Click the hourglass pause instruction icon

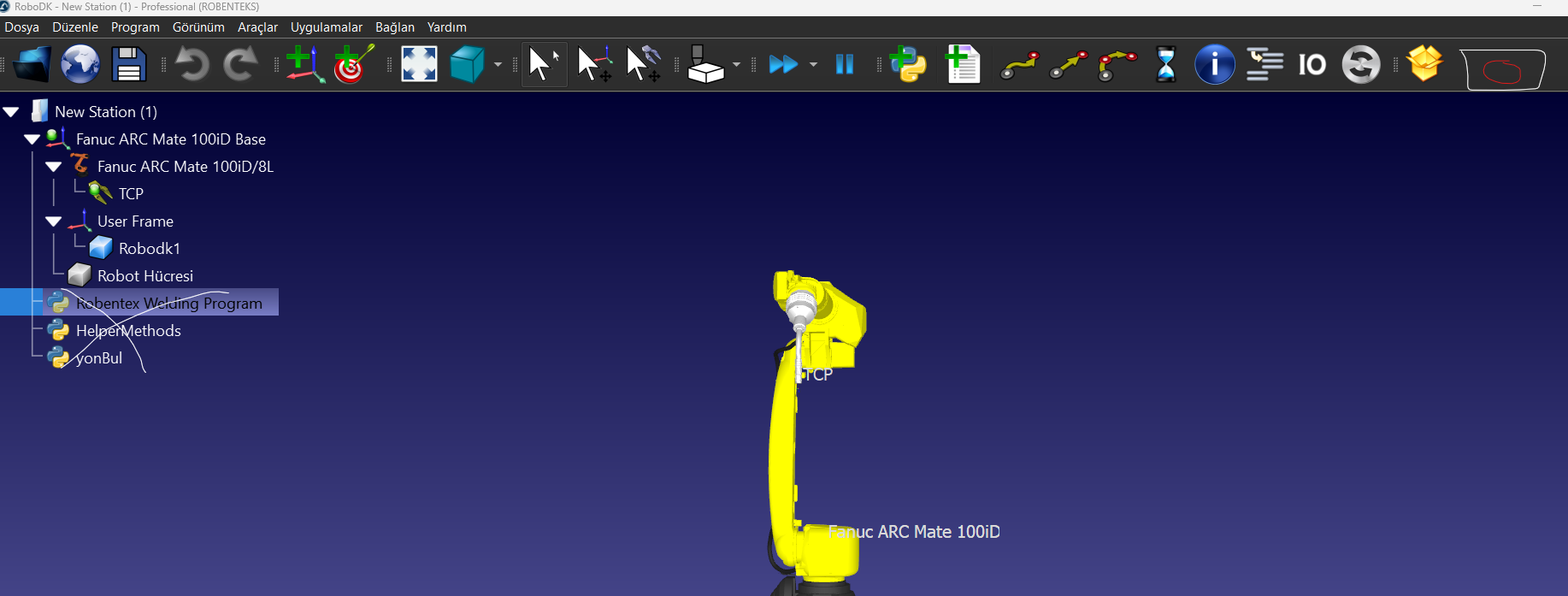[x=1165, y=64]
